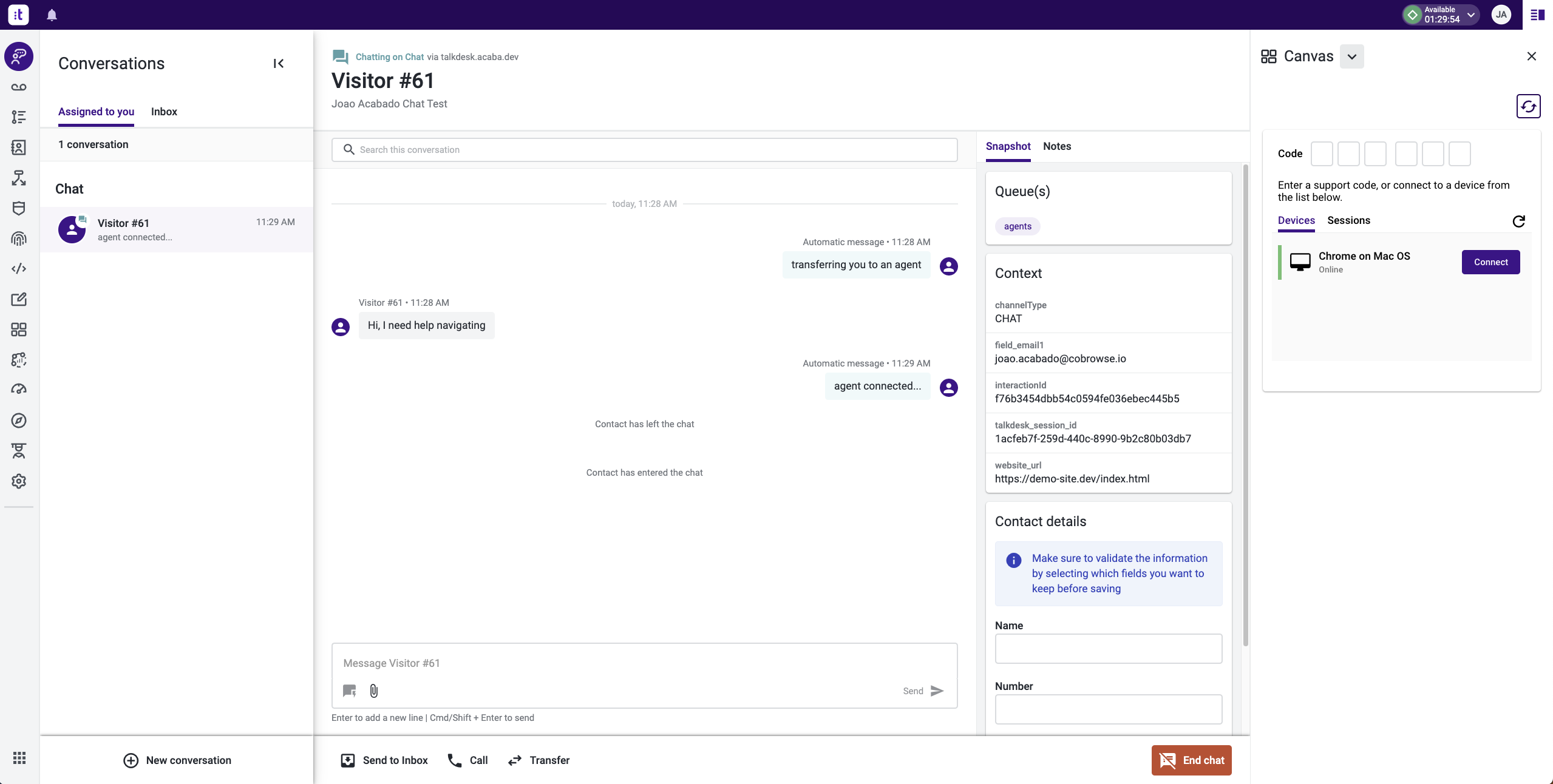Image resolution: width=1553 pixels, height=784 pixels.
Task: Collapse the Conversations panel
Action: pos(278,63)
